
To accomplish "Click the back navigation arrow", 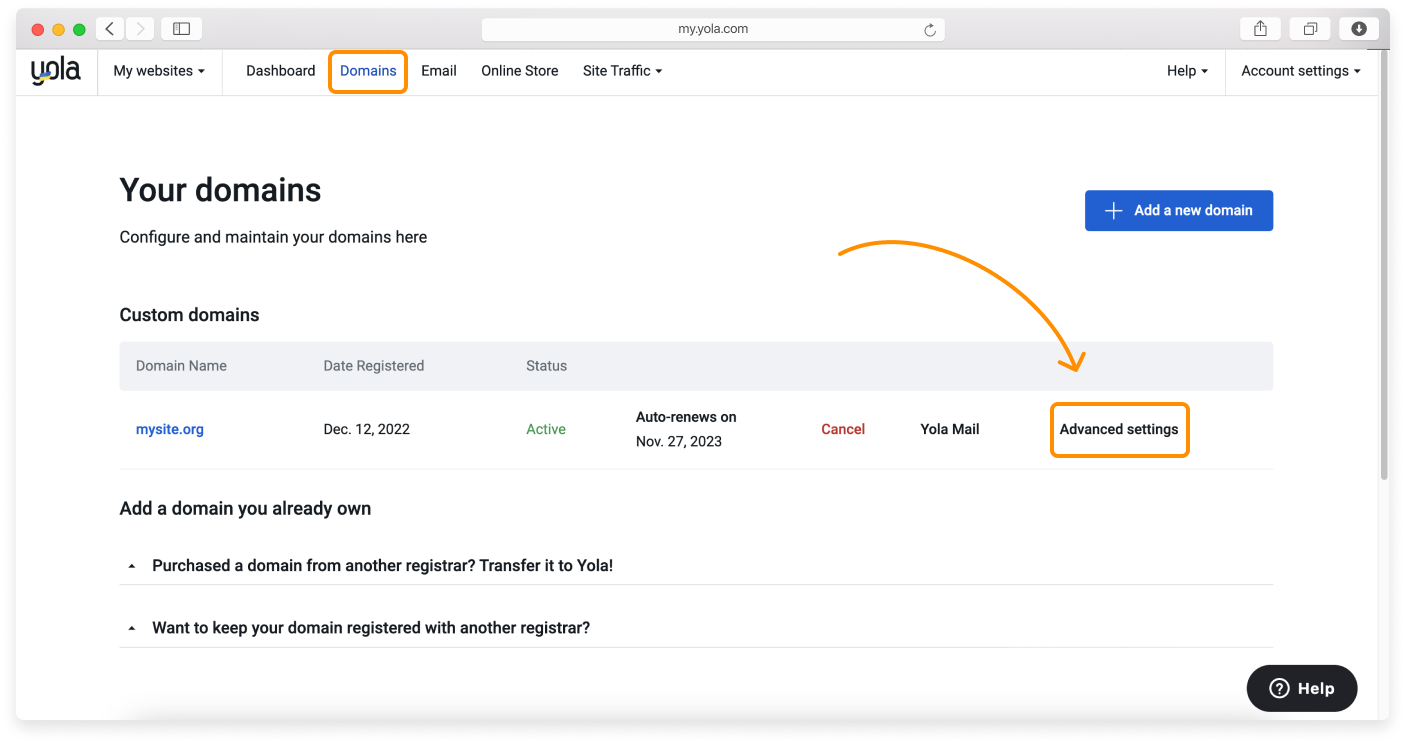I will click(109, 28).
